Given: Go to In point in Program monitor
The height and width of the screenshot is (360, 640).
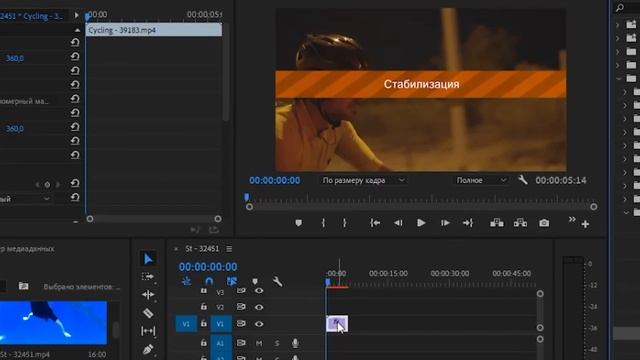Looking at the screenshot, I should tap(375, 223).
